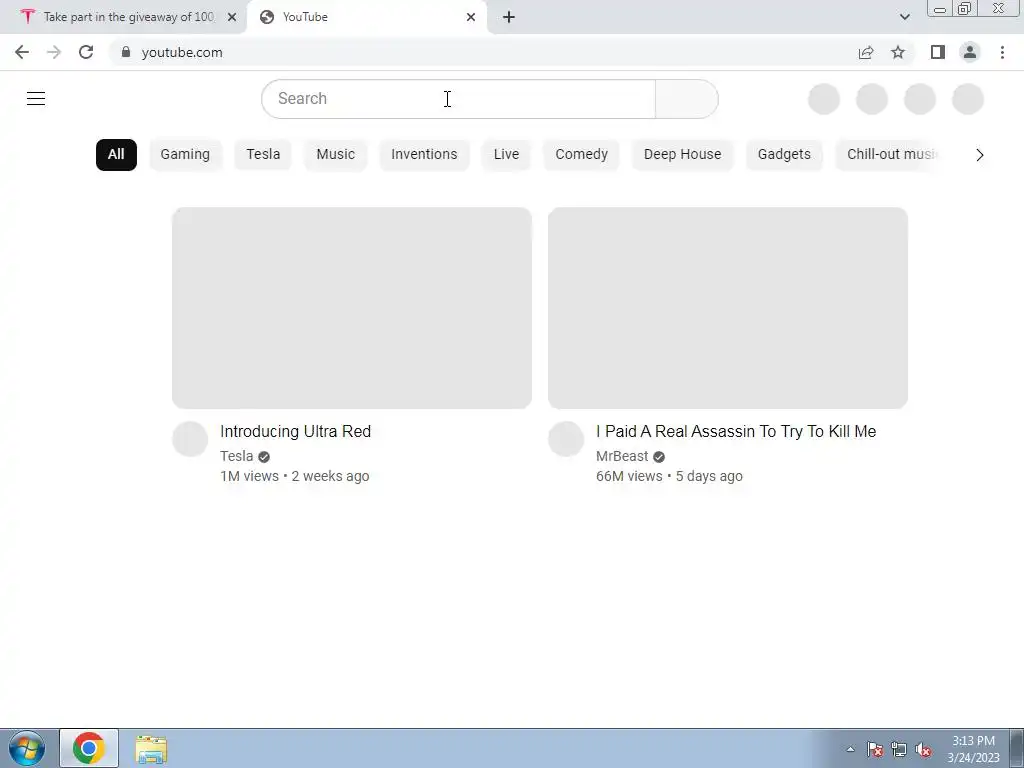
Task: Click 66M views • 5 days ago text
Action: tap(669, 476)
